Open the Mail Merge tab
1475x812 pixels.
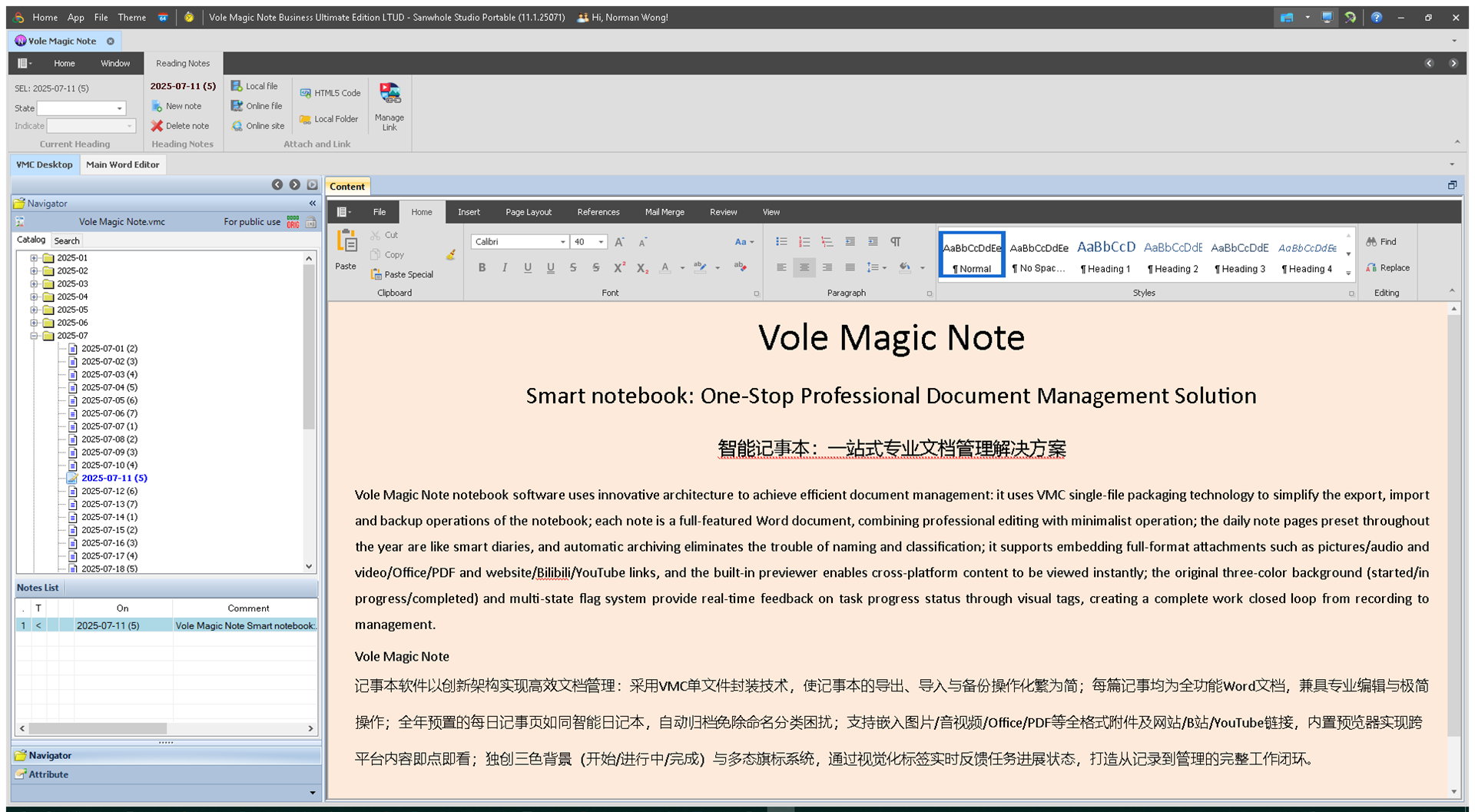[665, 212]
